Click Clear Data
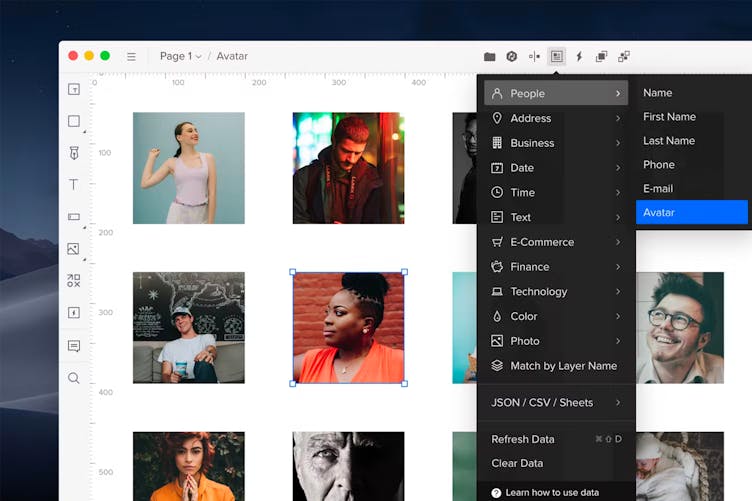This screenshot has width=752, height=501. click(556, 463)
